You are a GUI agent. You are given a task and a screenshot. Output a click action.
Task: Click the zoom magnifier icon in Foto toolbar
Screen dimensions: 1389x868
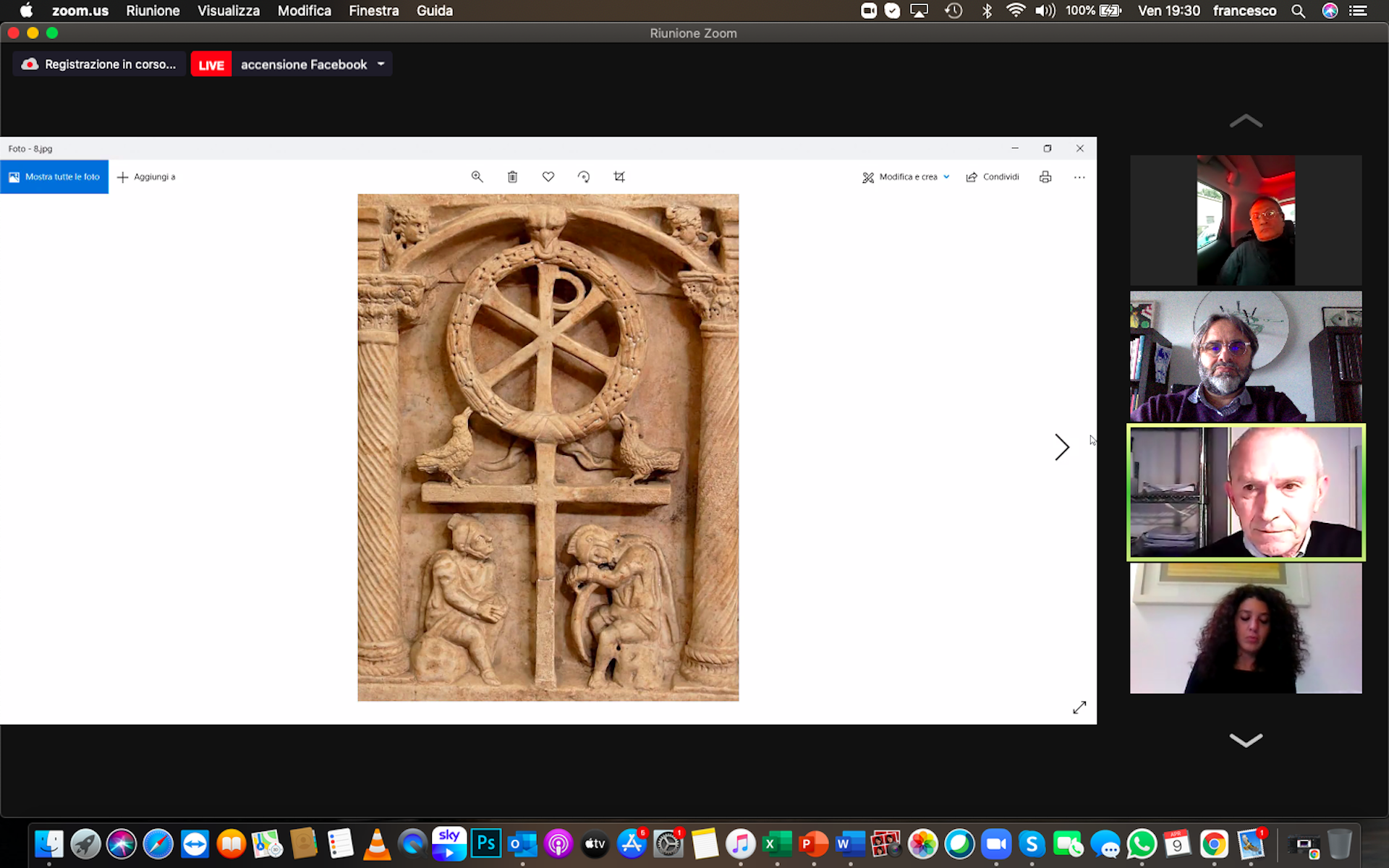[x=477, y=176]
